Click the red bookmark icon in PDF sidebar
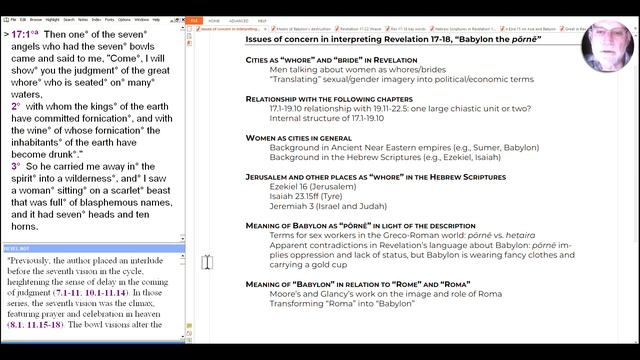 tap(189, 43)
